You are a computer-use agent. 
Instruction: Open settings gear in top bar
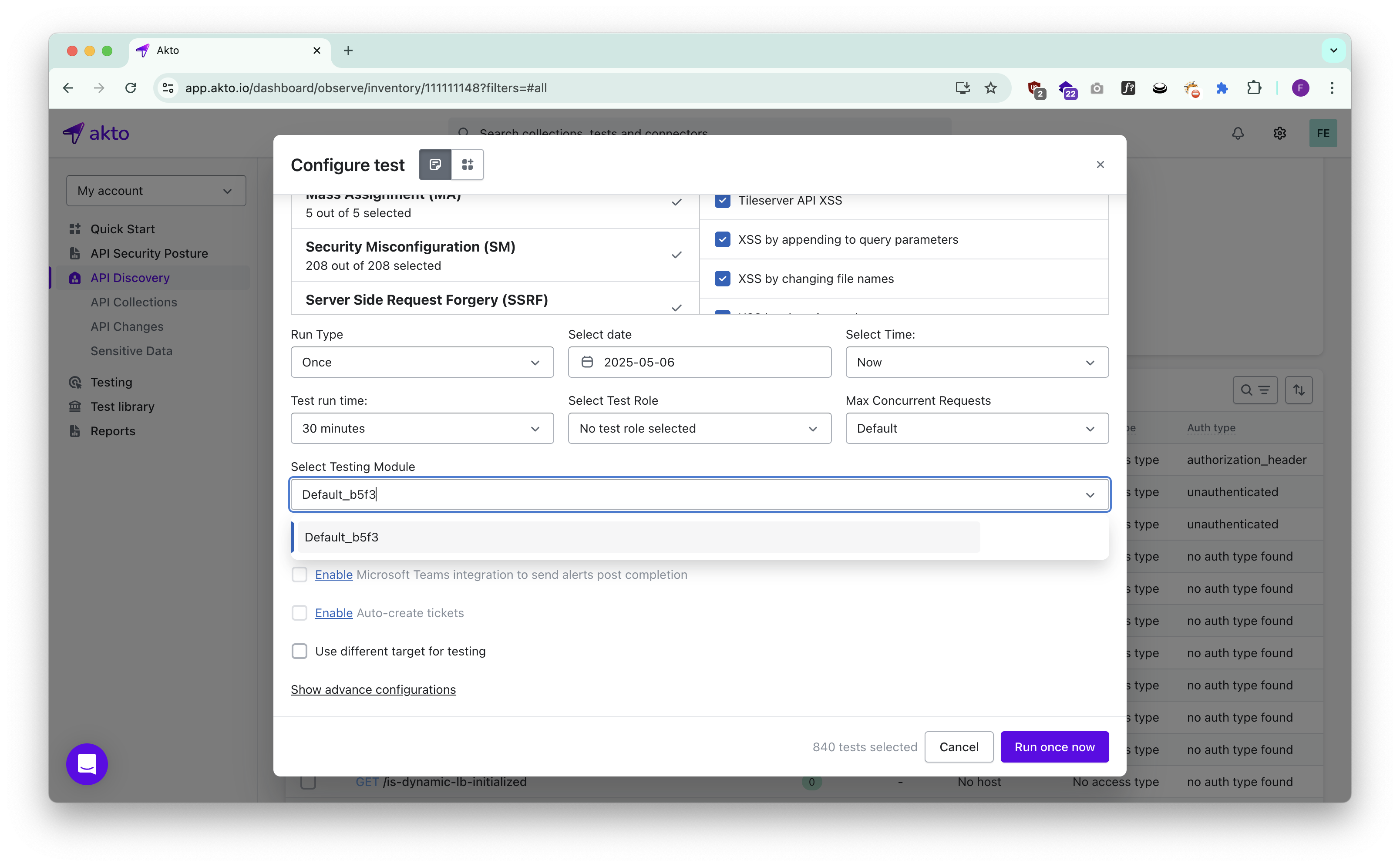[x=1279, y=133]
